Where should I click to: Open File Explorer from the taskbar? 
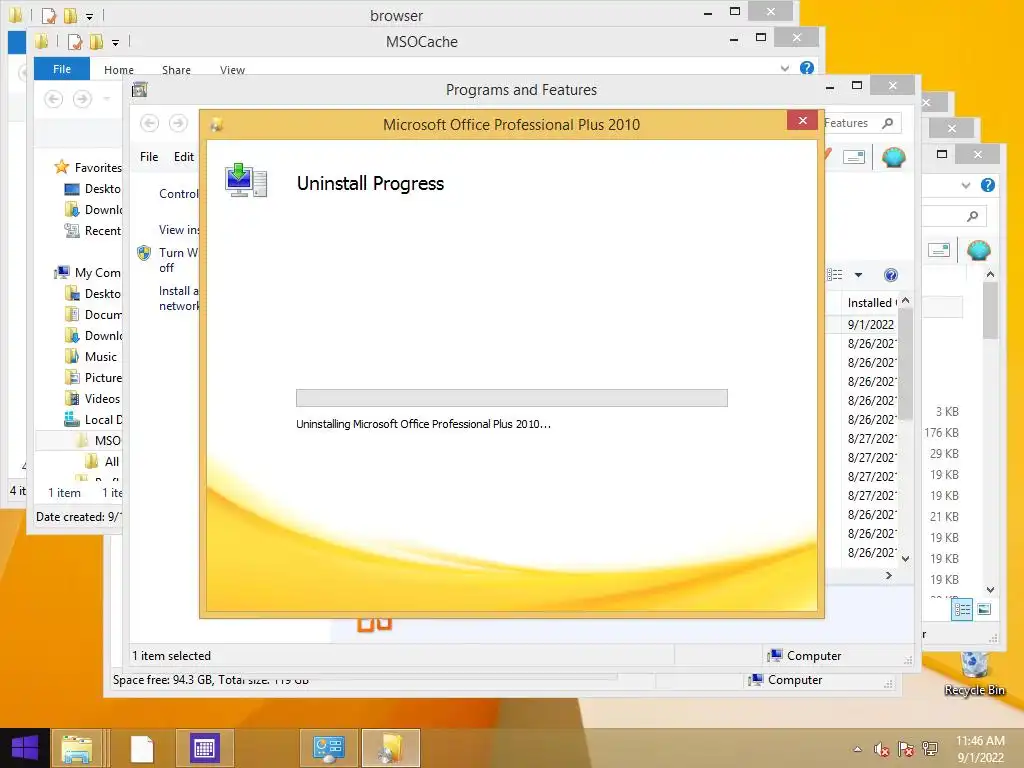[x=77, y=748]
